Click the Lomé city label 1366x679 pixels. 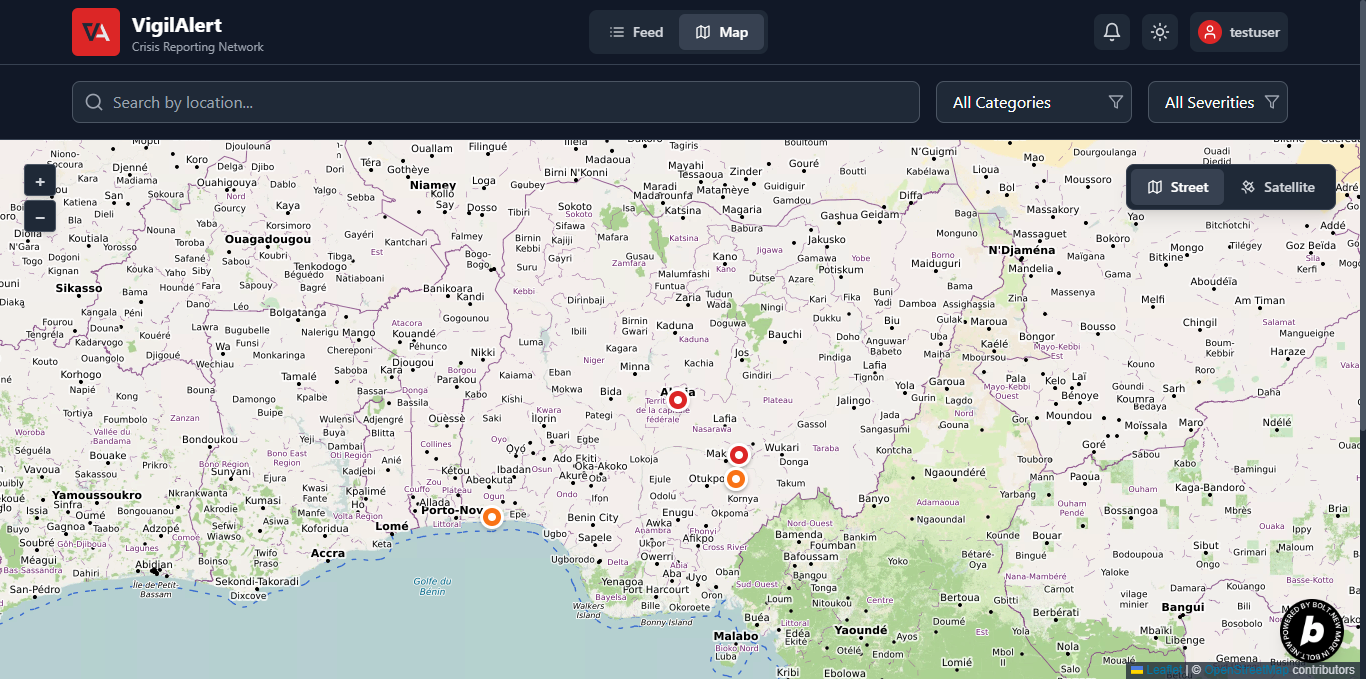click(392, 526)
